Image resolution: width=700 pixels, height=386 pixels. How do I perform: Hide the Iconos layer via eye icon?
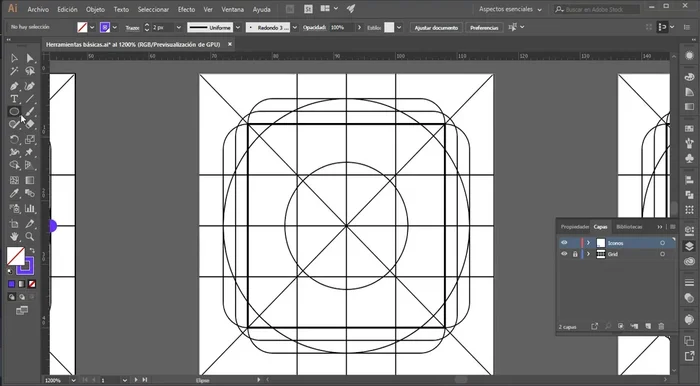tap(564, 243)
